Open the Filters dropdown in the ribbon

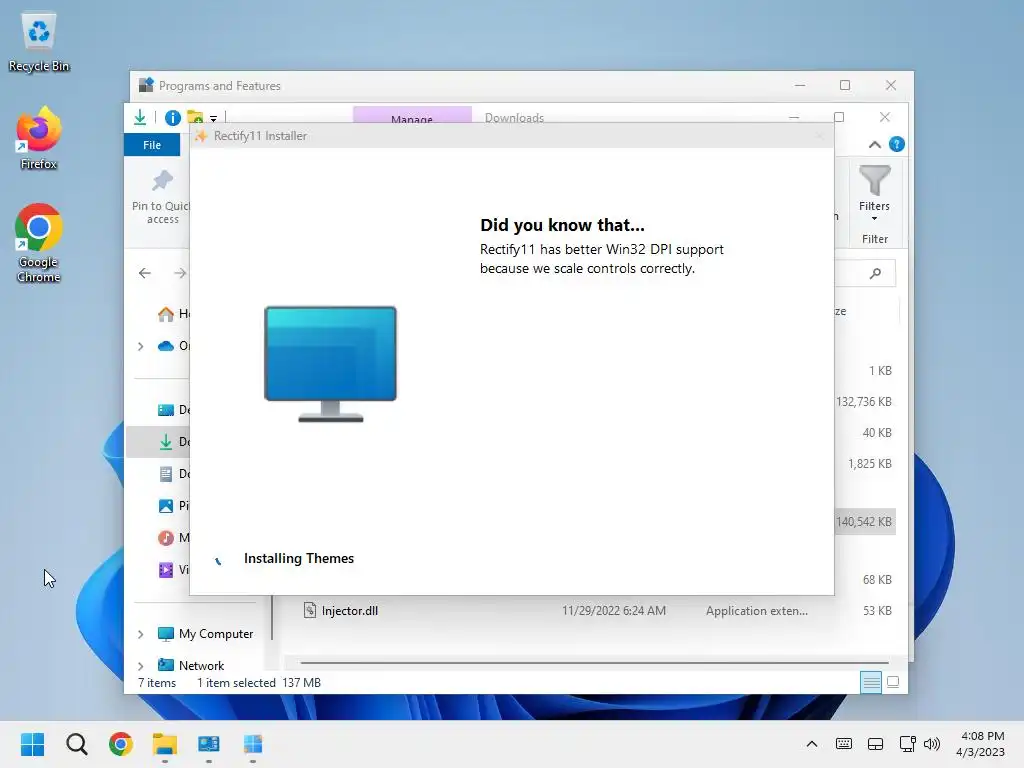tap(874, 194)
